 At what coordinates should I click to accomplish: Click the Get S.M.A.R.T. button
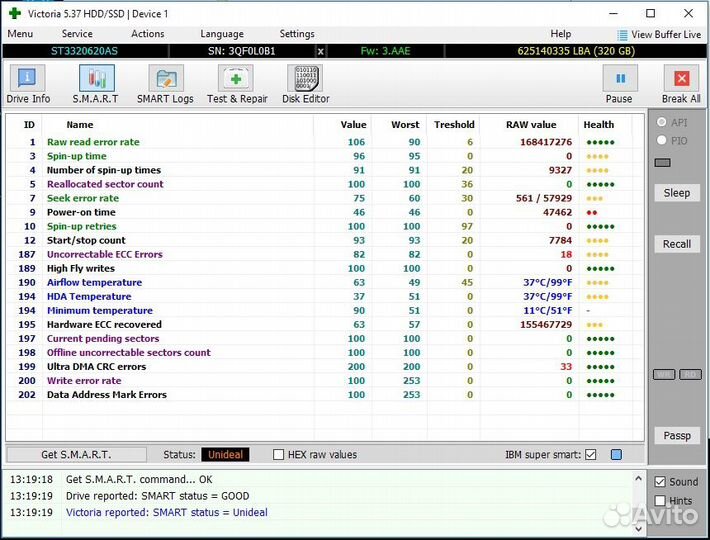pos(77,454)
